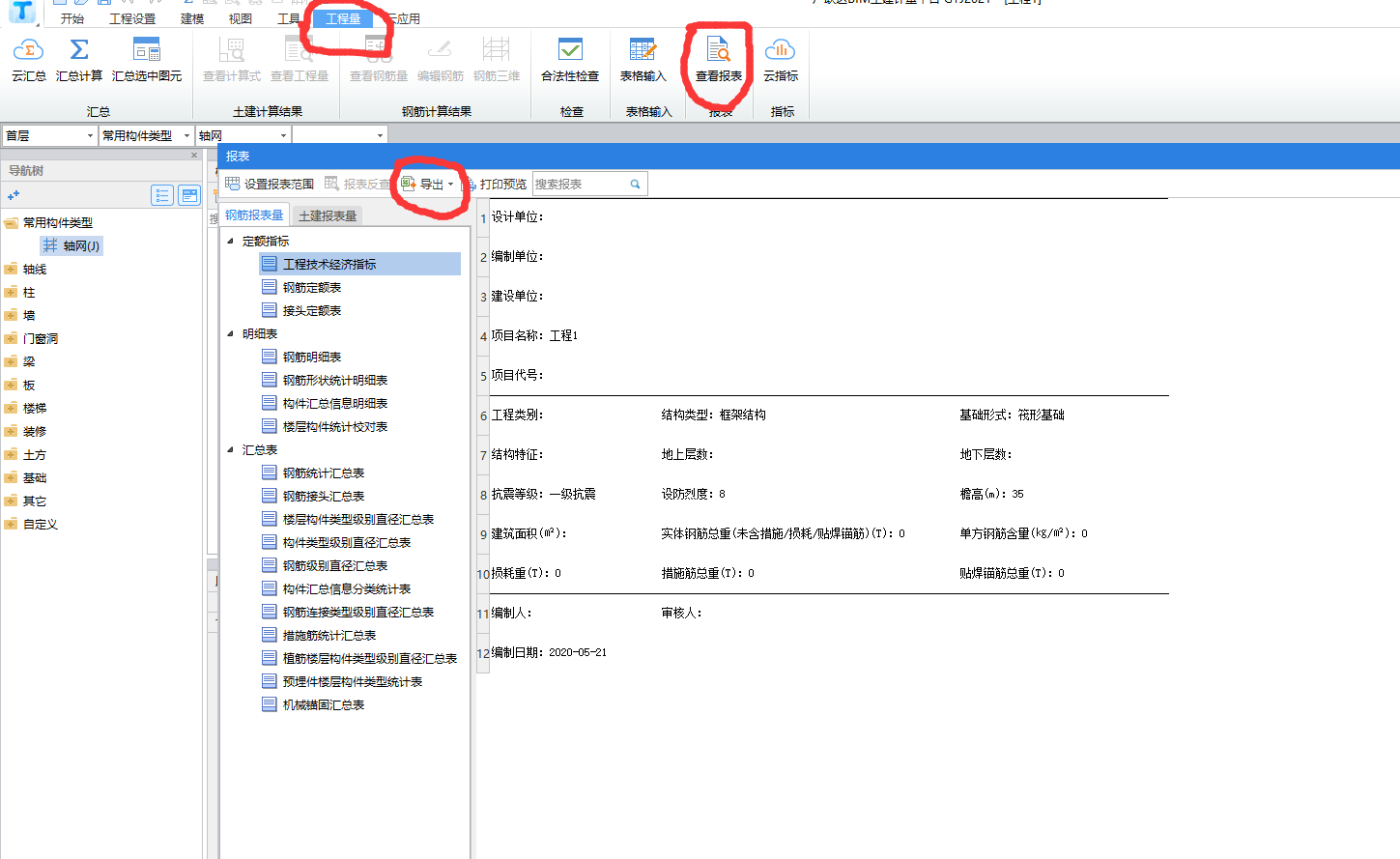Viewport: 1400px width, 859px height.
Task: Click the 项目名称: 工程1 row
Action: (x=534, y=336)
